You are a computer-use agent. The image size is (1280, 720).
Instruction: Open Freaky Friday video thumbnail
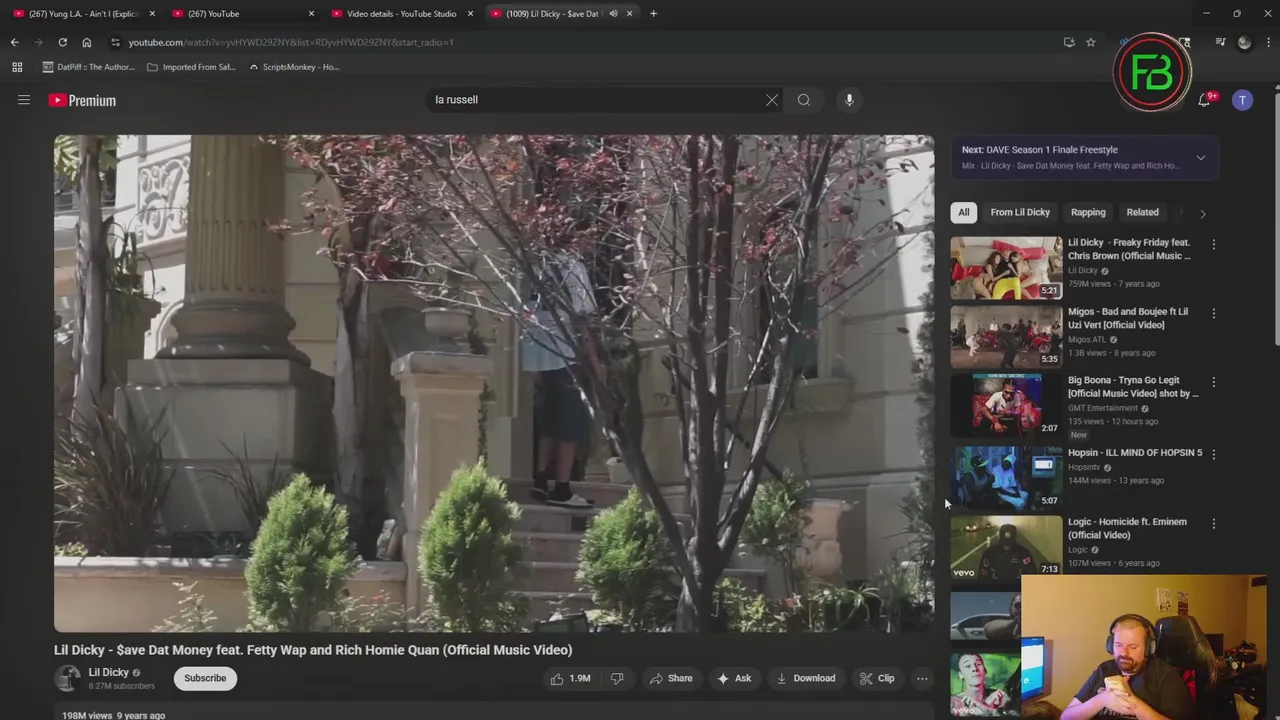(1006, 268)
